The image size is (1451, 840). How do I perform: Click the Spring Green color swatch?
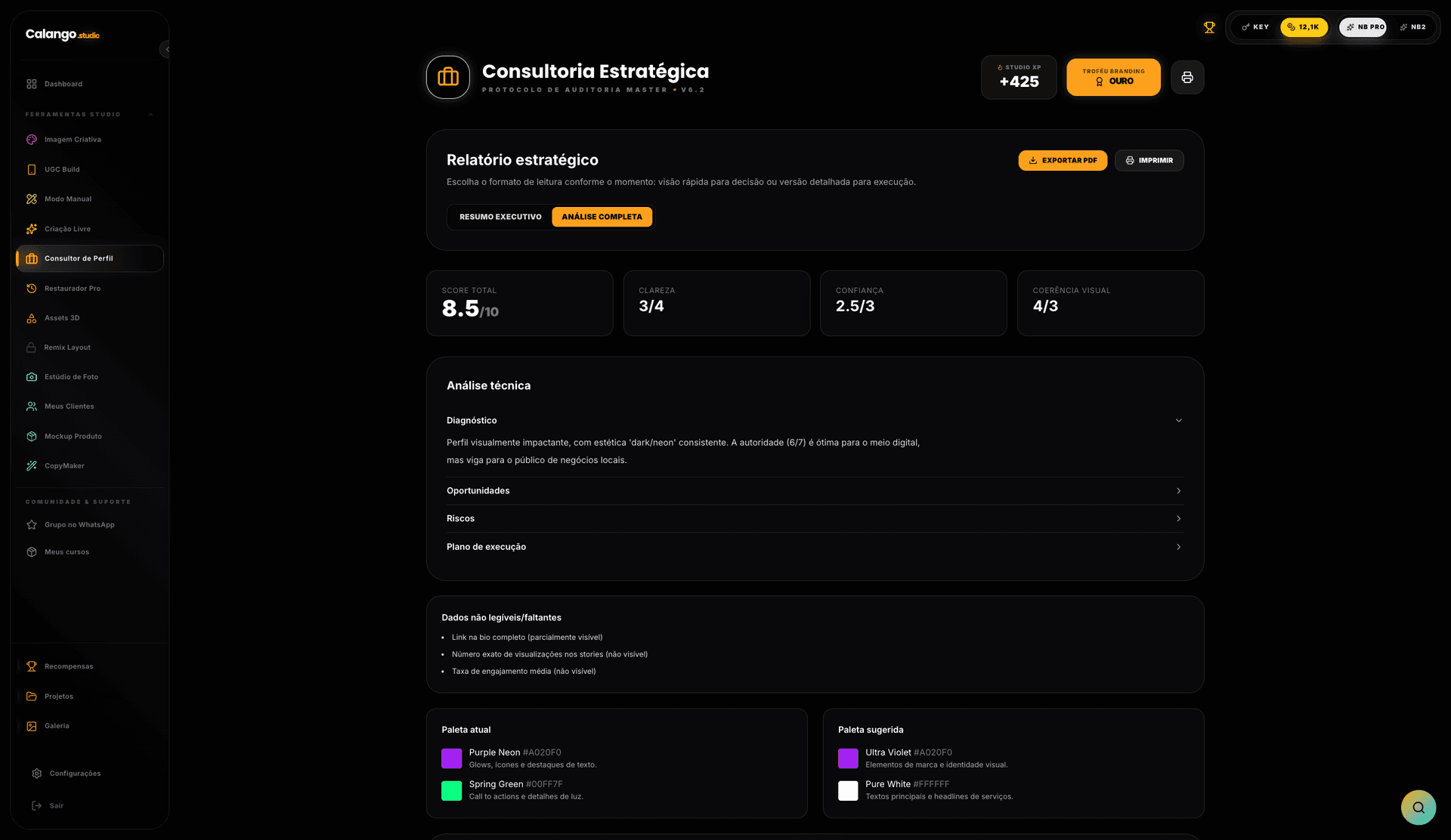(x=451, y=791)
